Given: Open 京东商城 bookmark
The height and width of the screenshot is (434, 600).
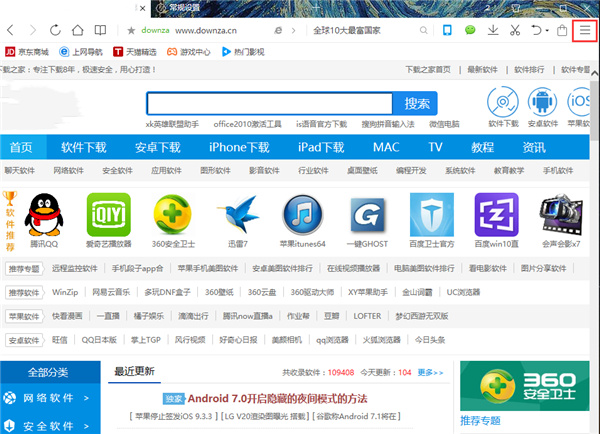Looking at the screenshot, I should [x=27, y=52].
